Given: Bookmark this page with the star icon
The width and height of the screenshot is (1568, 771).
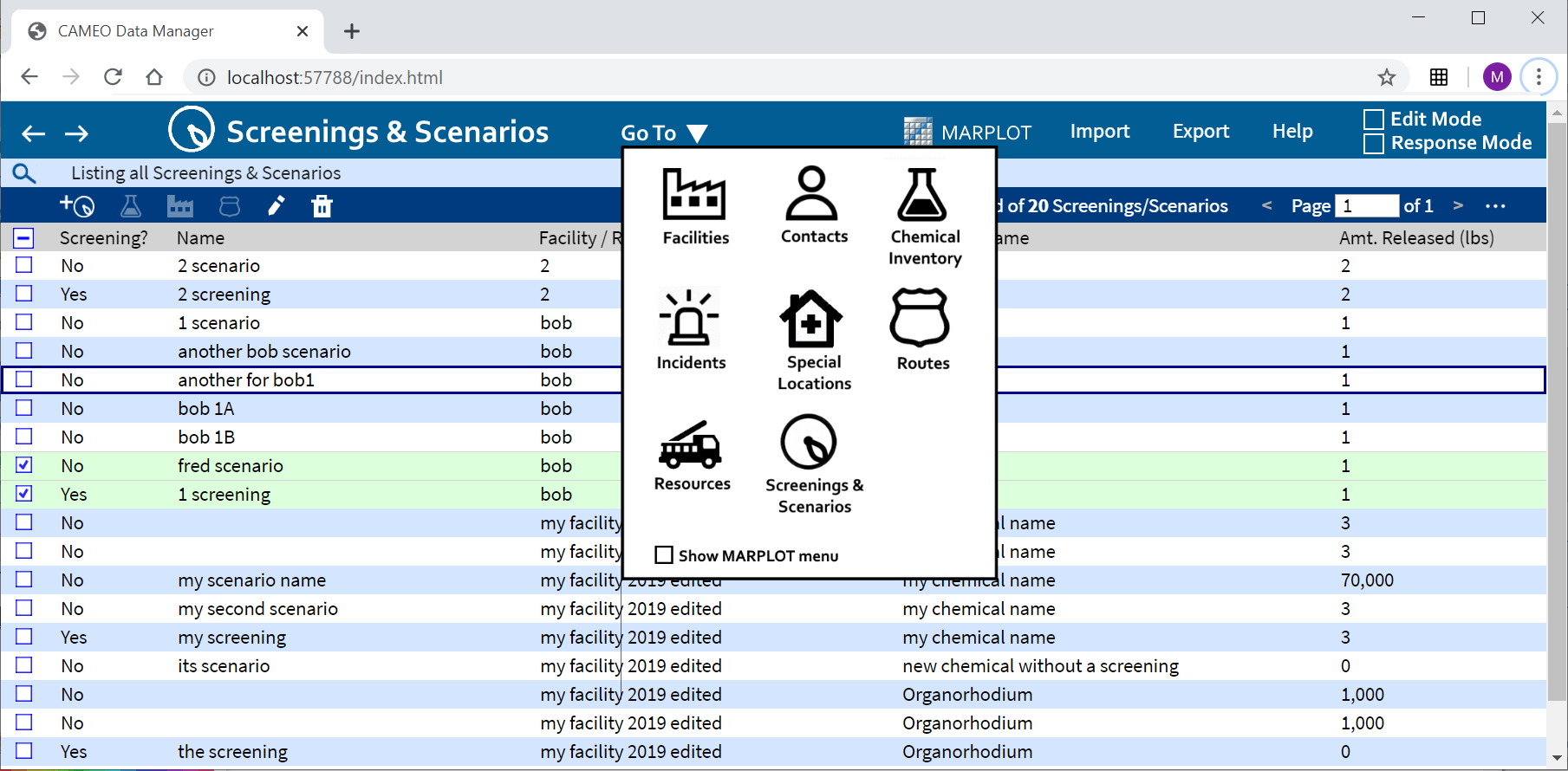Looking at the screenshot, I should click(1387, 77).
